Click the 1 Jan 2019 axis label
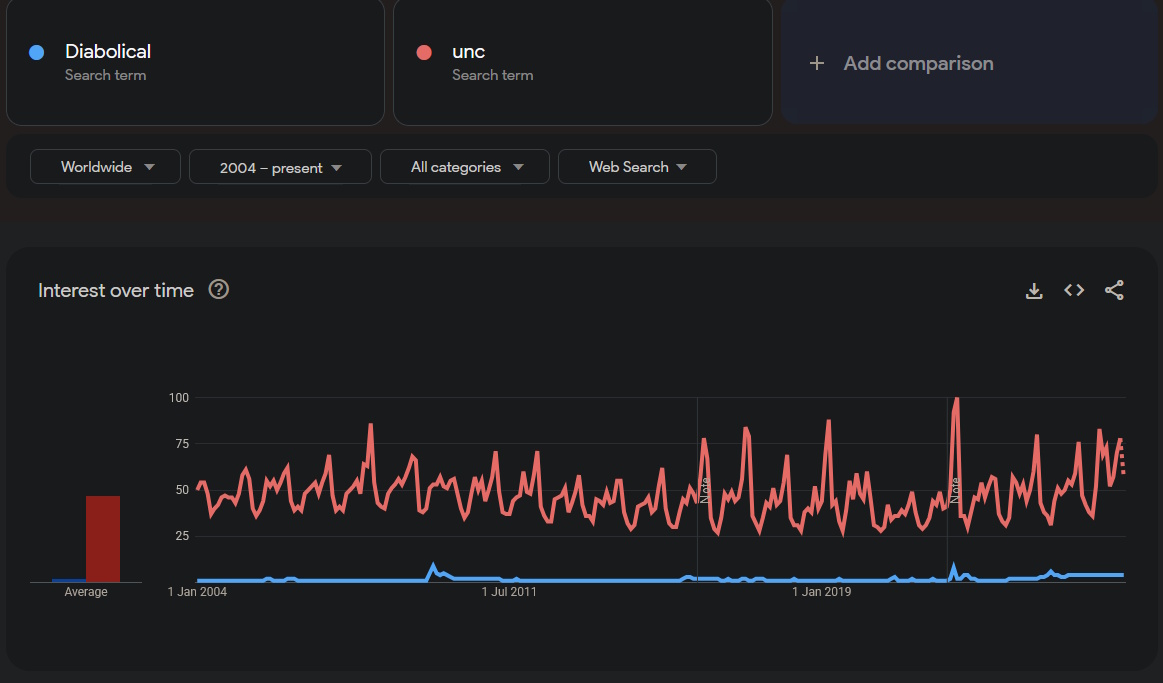This screenshot has width=1163, height=683. tap(821, 592)
